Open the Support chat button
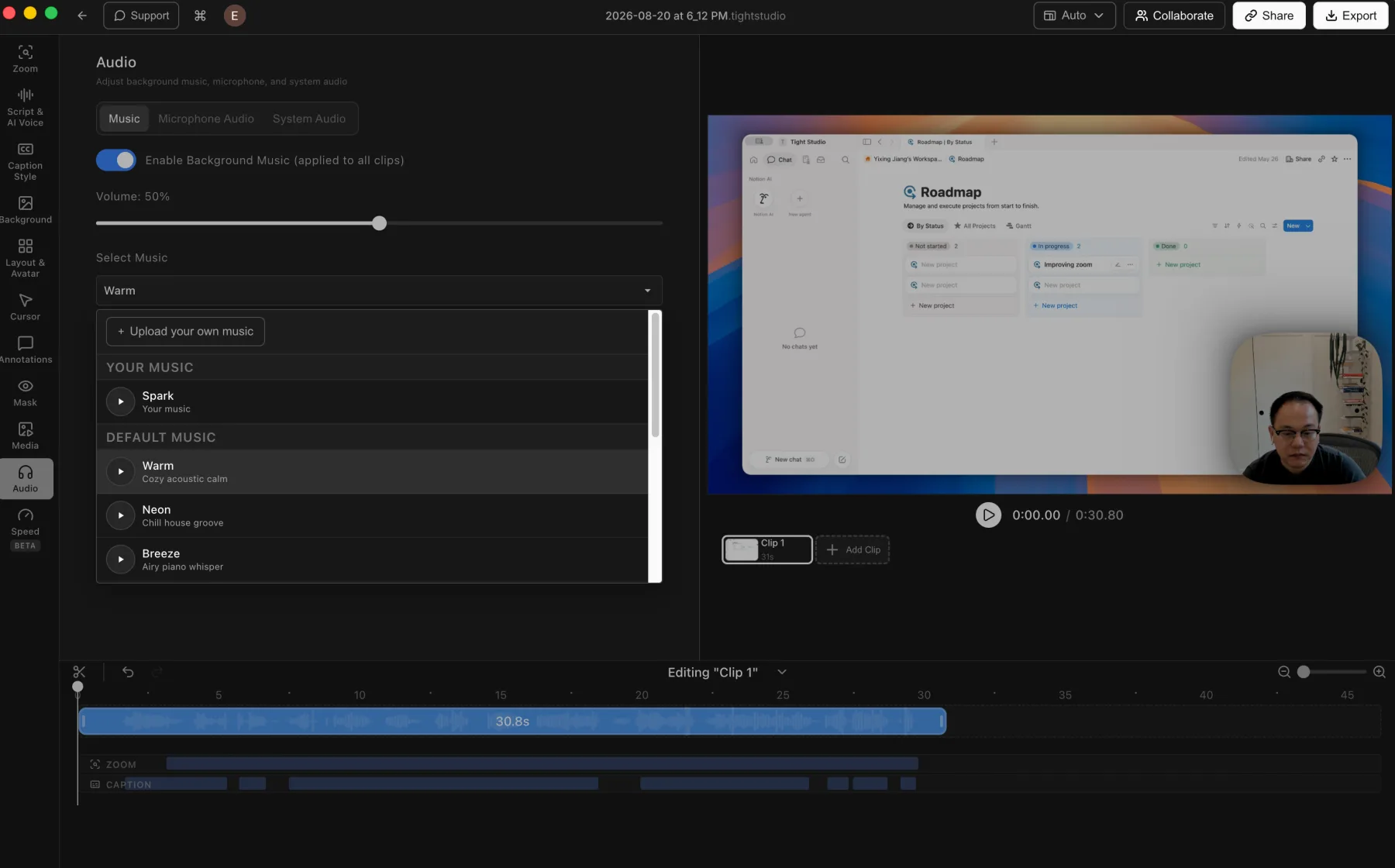 tap(141, 15)
